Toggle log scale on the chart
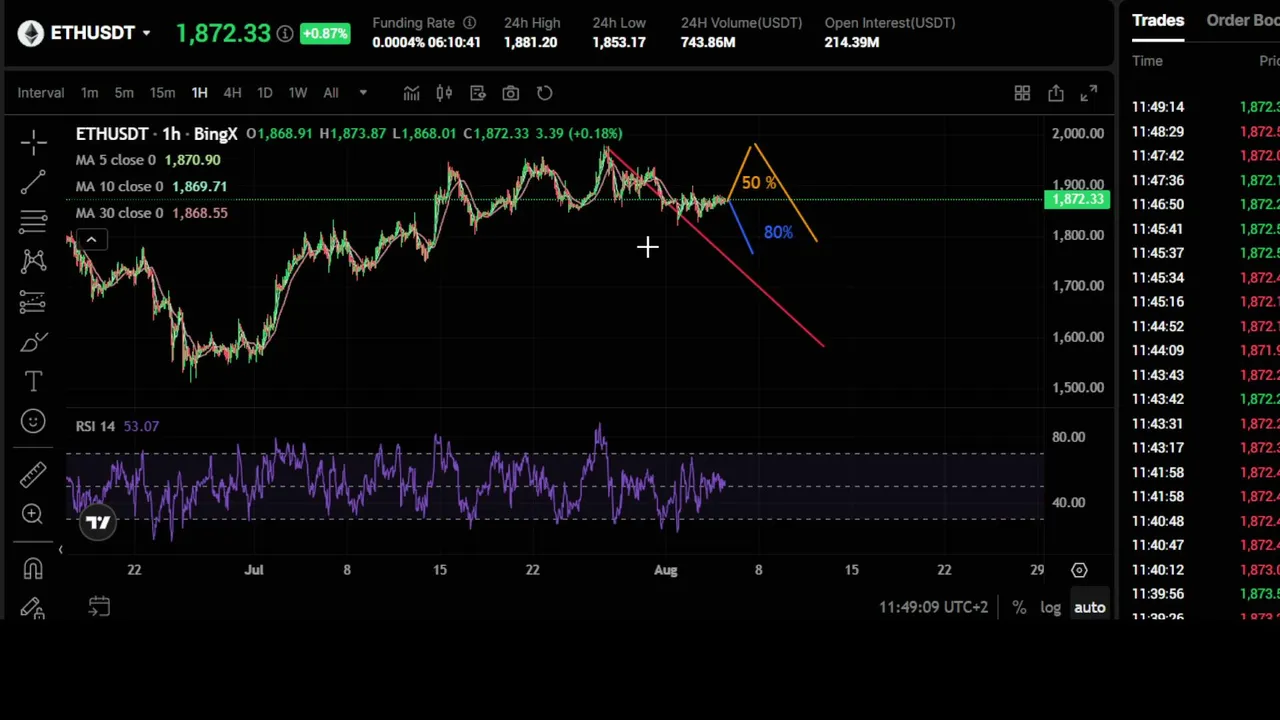Viewport: 1280px width, 720px height. tap(1050, 607)
